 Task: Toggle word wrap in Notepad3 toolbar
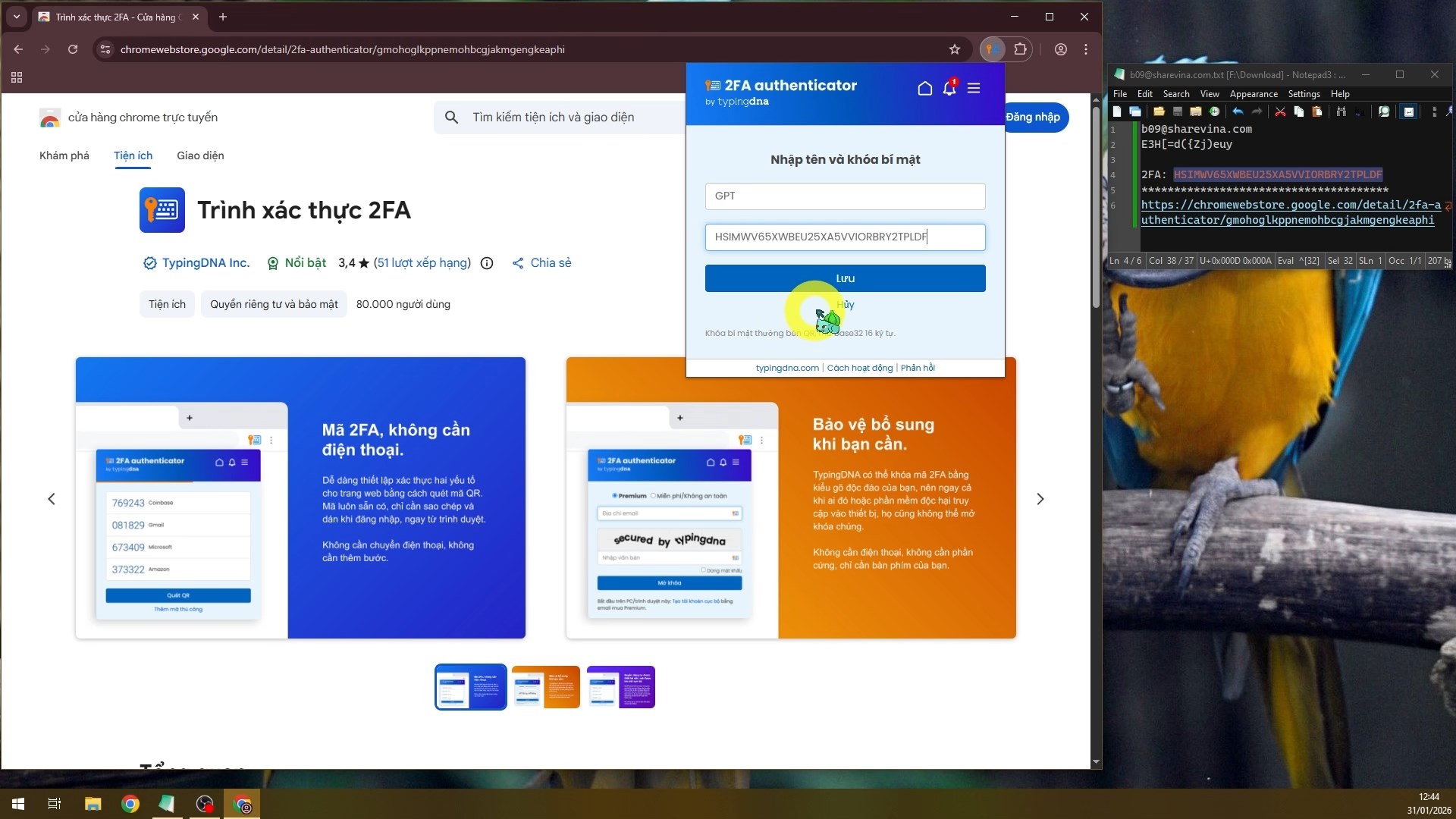[x=1408, y=111]
